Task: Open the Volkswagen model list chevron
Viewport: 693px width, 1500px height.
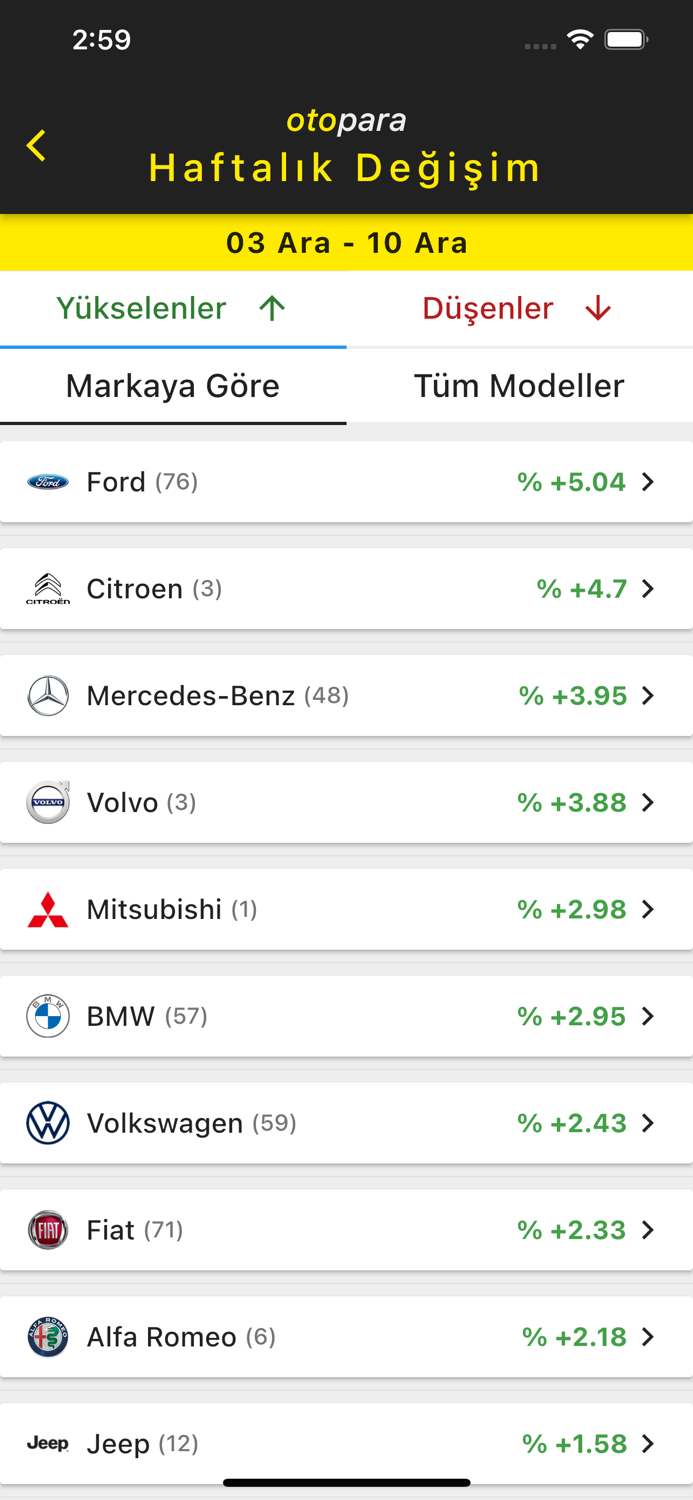Action: tap(650, 1123)
